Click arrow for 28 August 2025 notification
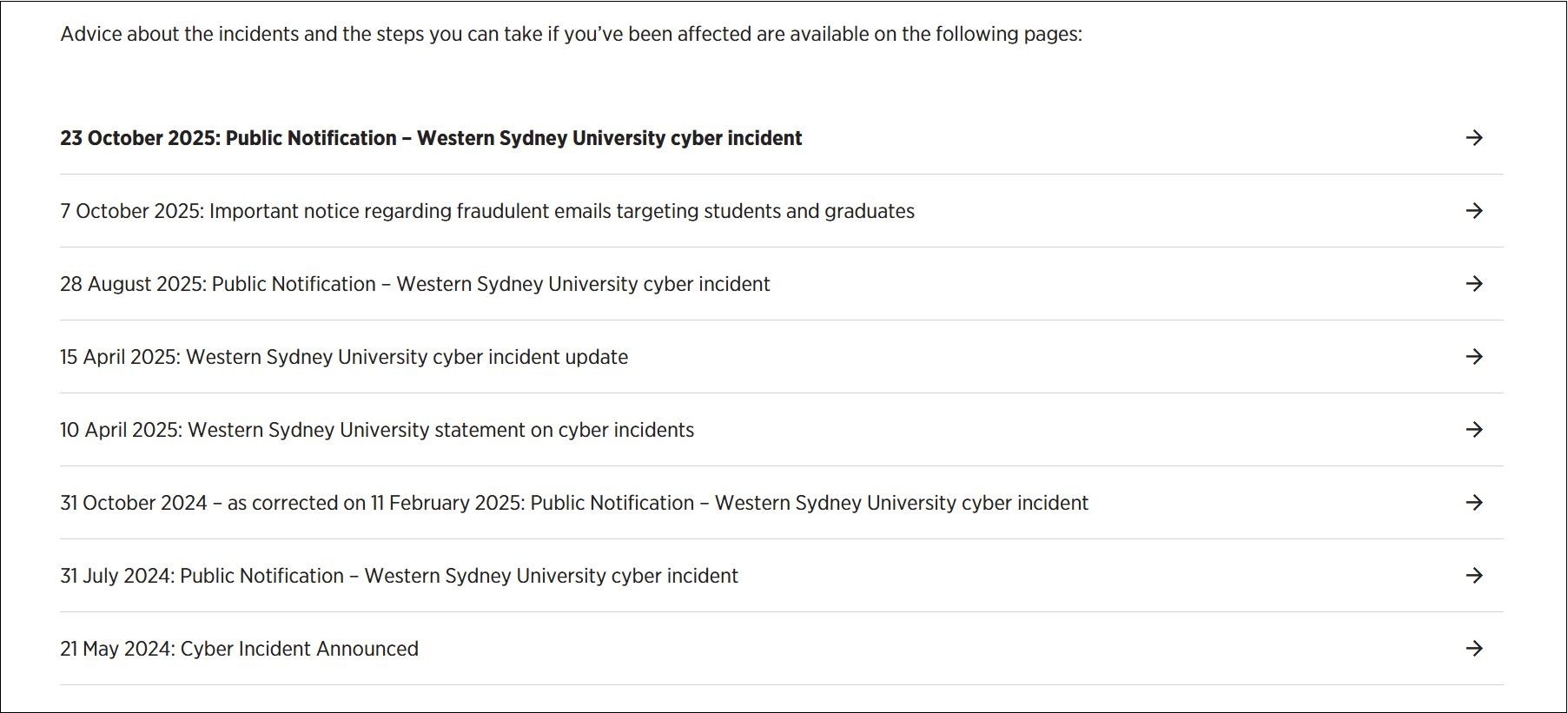This screenshot has height=713, width=1568. tap(1473, 284)
